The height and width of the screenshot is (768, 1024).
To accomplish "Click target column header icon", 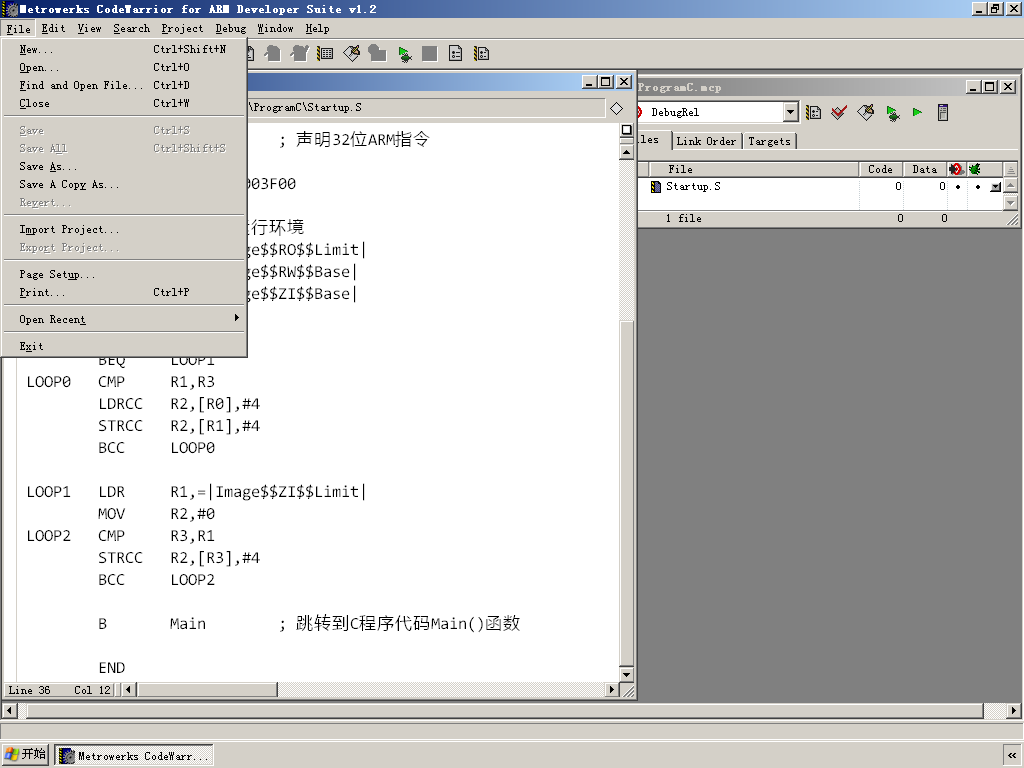I will (x=956, y=169).
